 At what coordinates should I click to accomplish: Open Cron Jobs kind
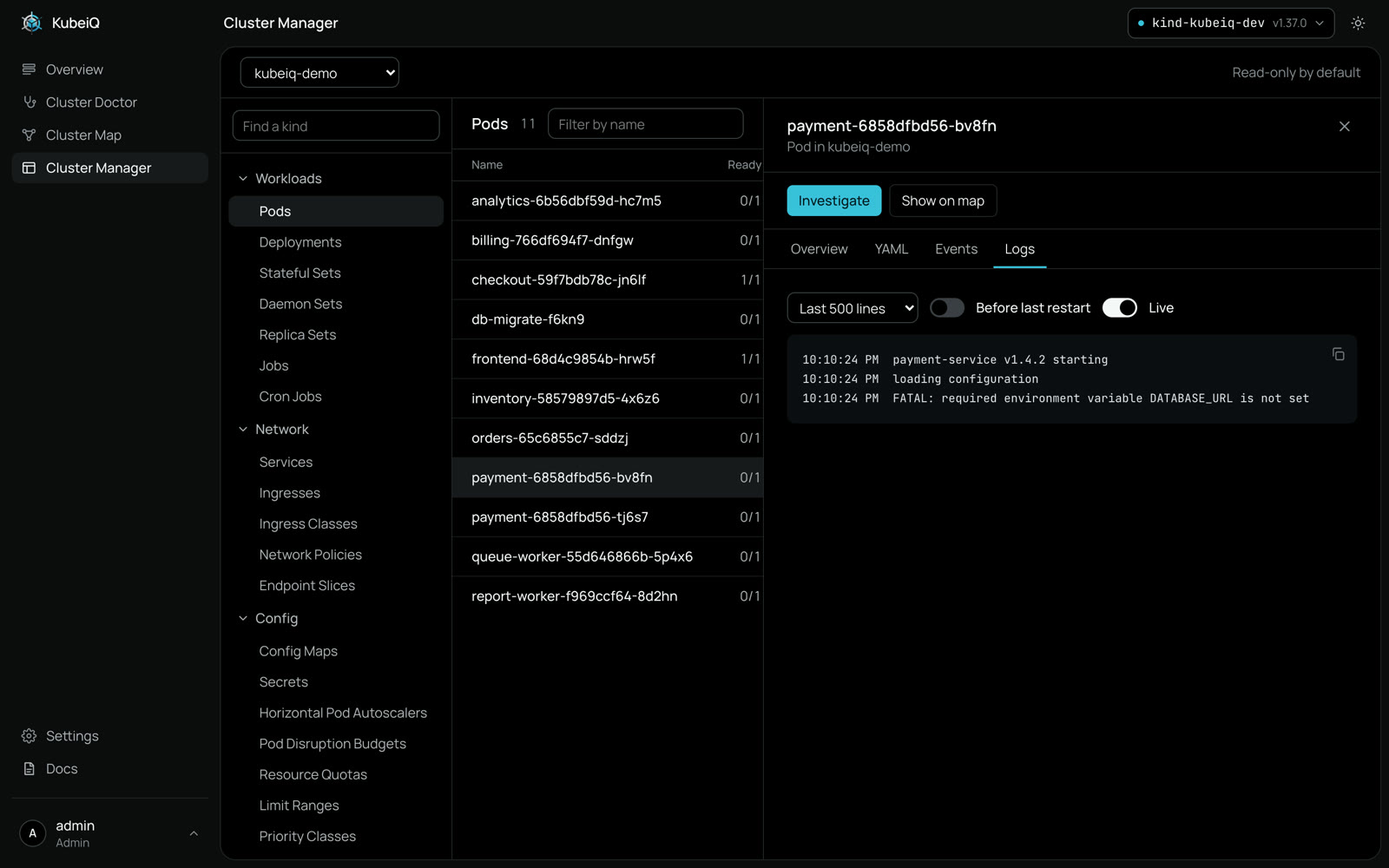click(336, 397)
